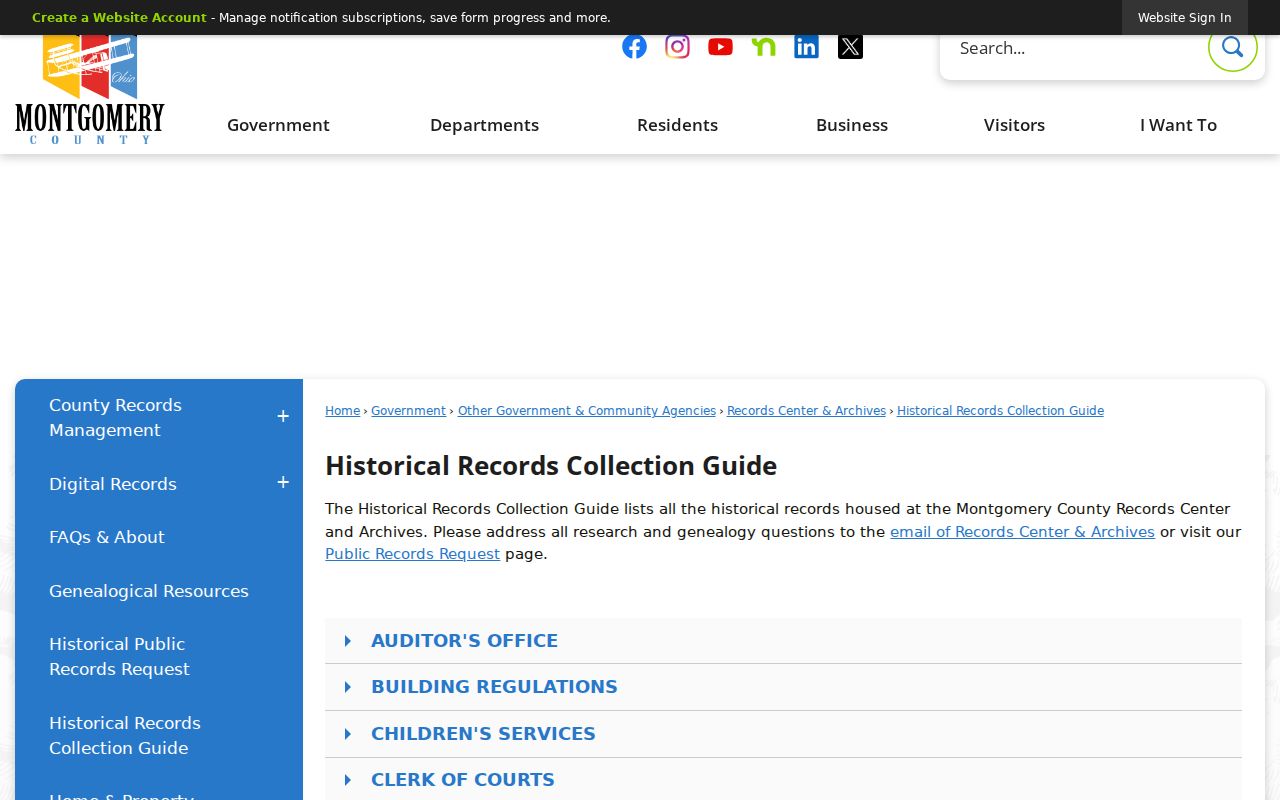The width and height of the screenshot is (1280, 800).
Task: Open Historical Public Records Request sidebar item
Action: 119,656
